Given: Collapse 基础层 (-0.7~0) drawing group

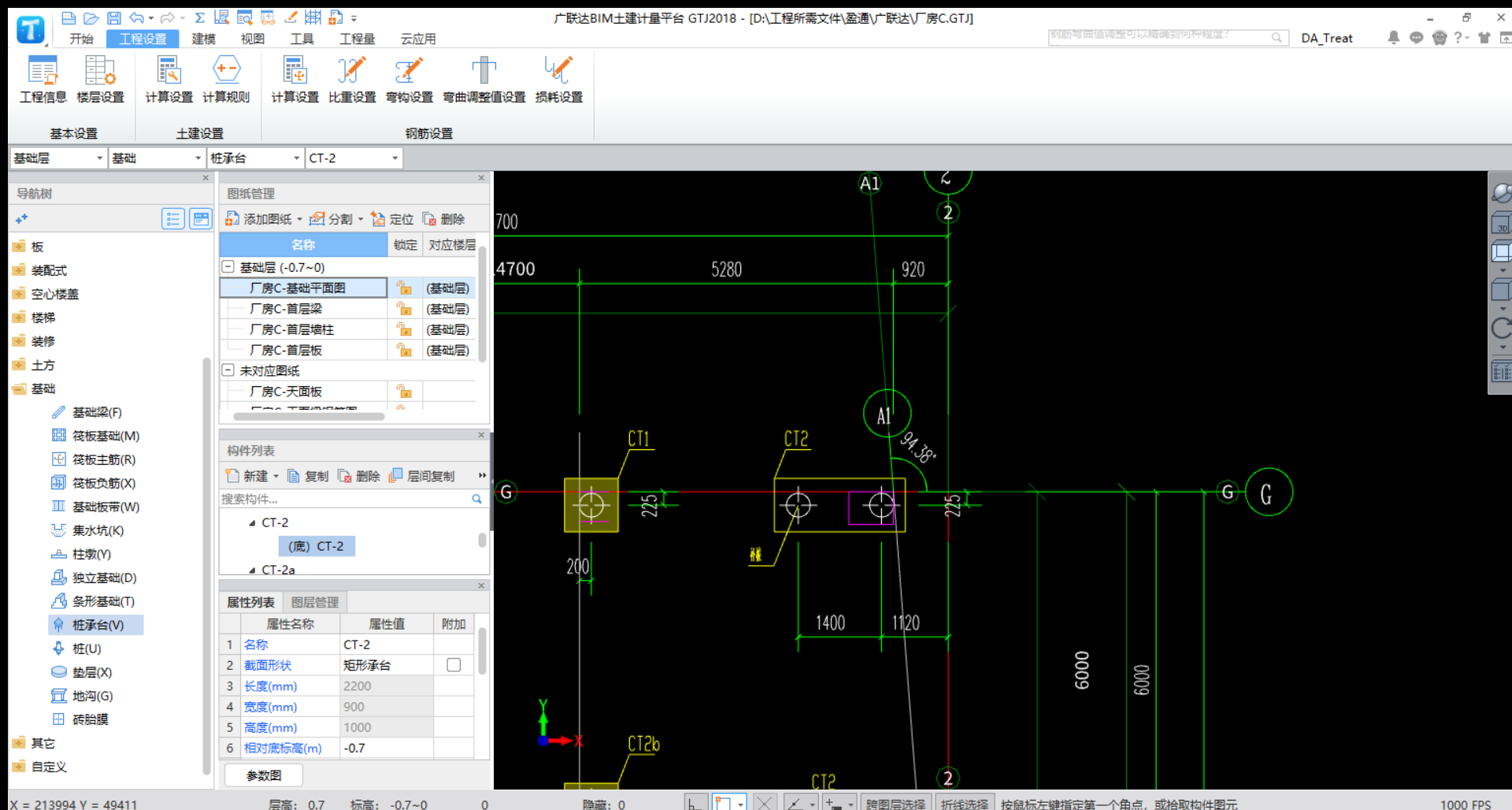Looking at the screenshot, I should click(228, 267).
